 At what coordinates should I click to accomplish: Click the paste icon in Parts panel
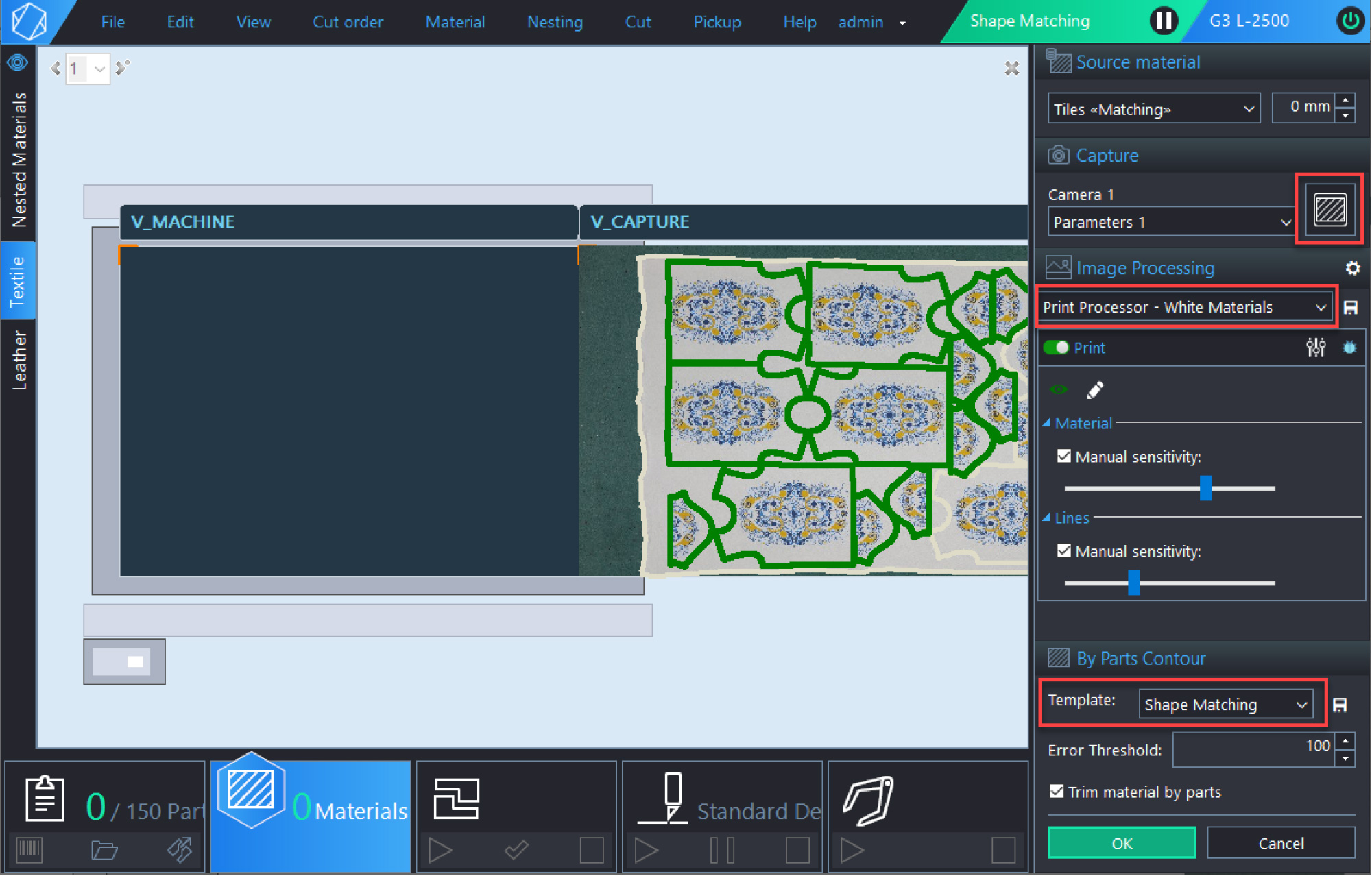tap(180, 851)
